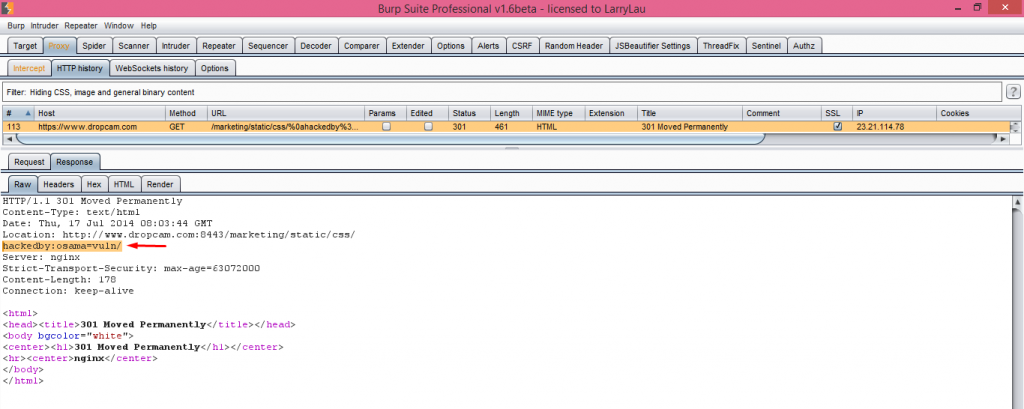This screenshot has width=1024, height=409.
Task: Open the Window menu
Action: pyautogui.click(x=119, y=26)
